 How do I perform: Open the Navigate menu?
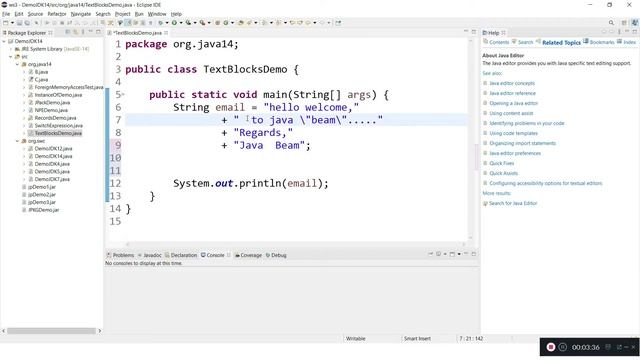[80, 14]
